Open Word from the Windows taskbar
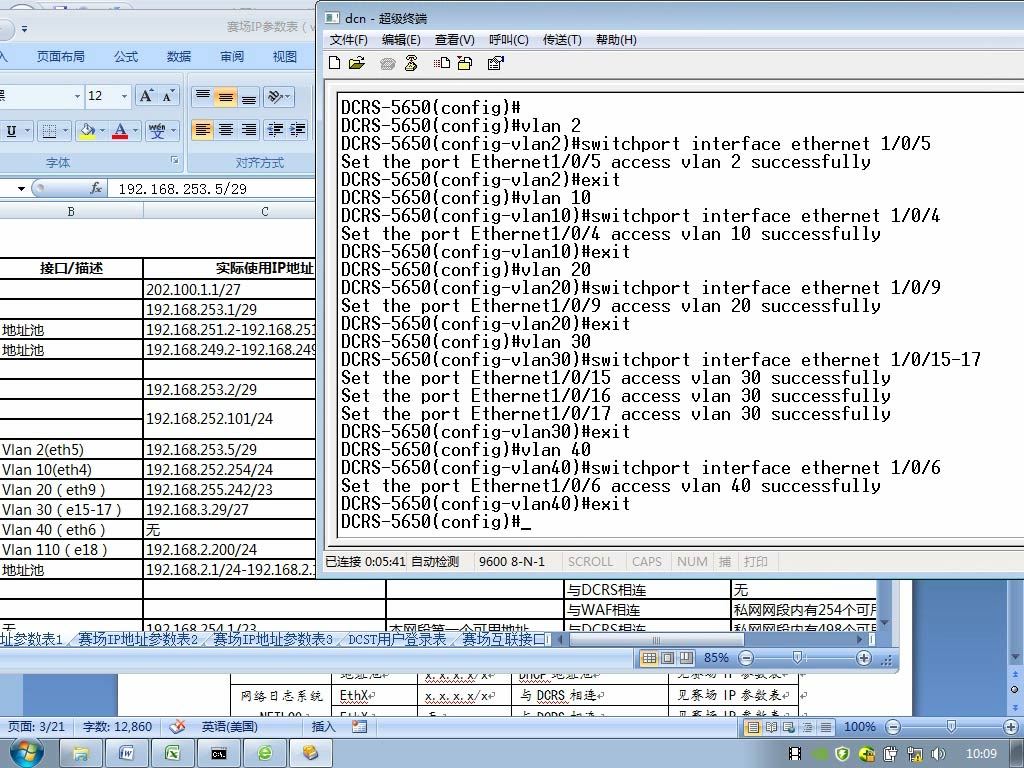Image resolution: width=1024 pixels, height=768 pixels. point(127,754)
